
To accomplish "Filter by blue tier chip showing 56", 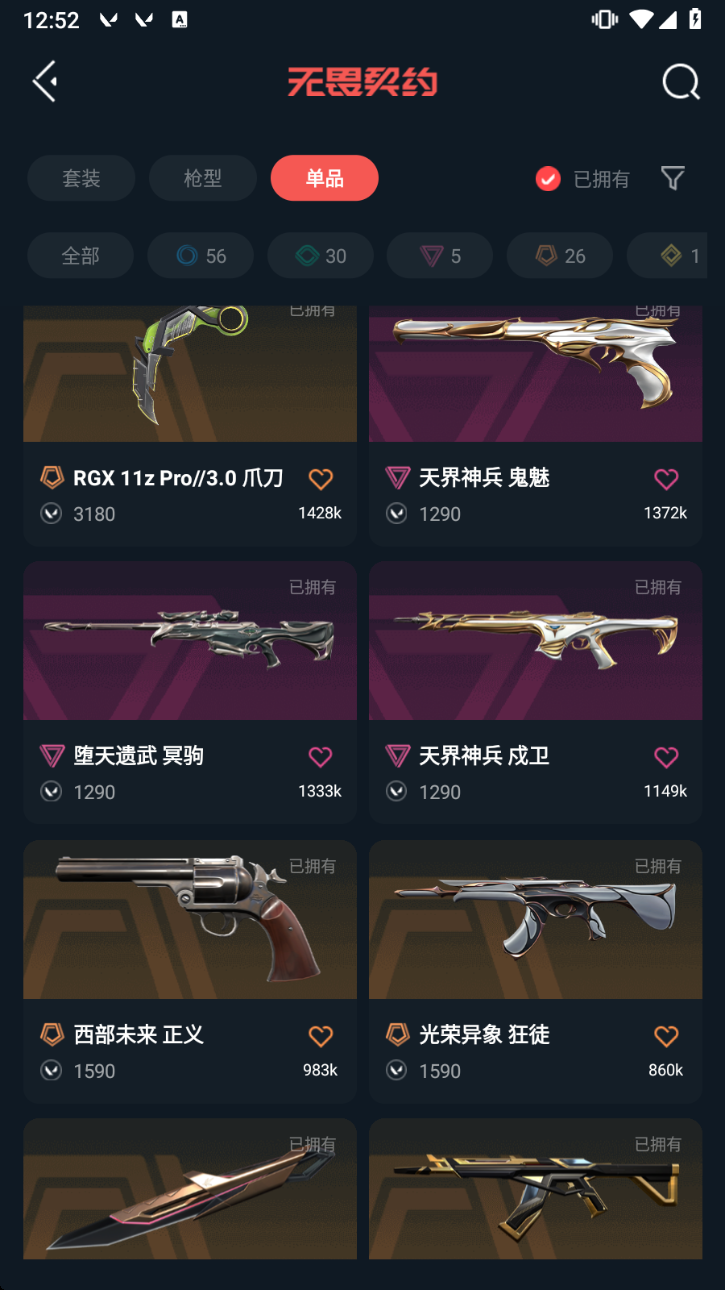I will 200,256.
